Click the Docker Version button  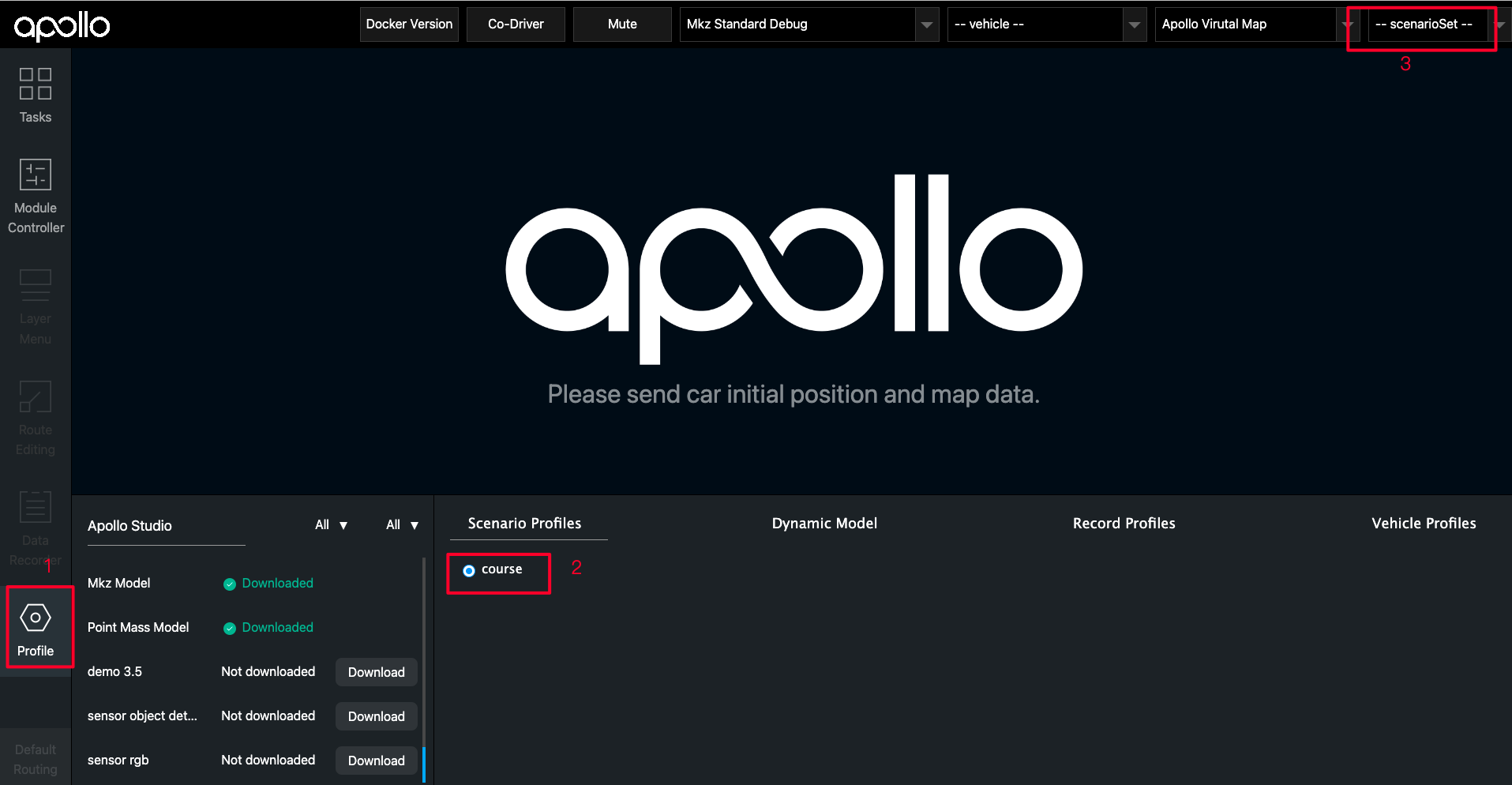click(408, 24)
